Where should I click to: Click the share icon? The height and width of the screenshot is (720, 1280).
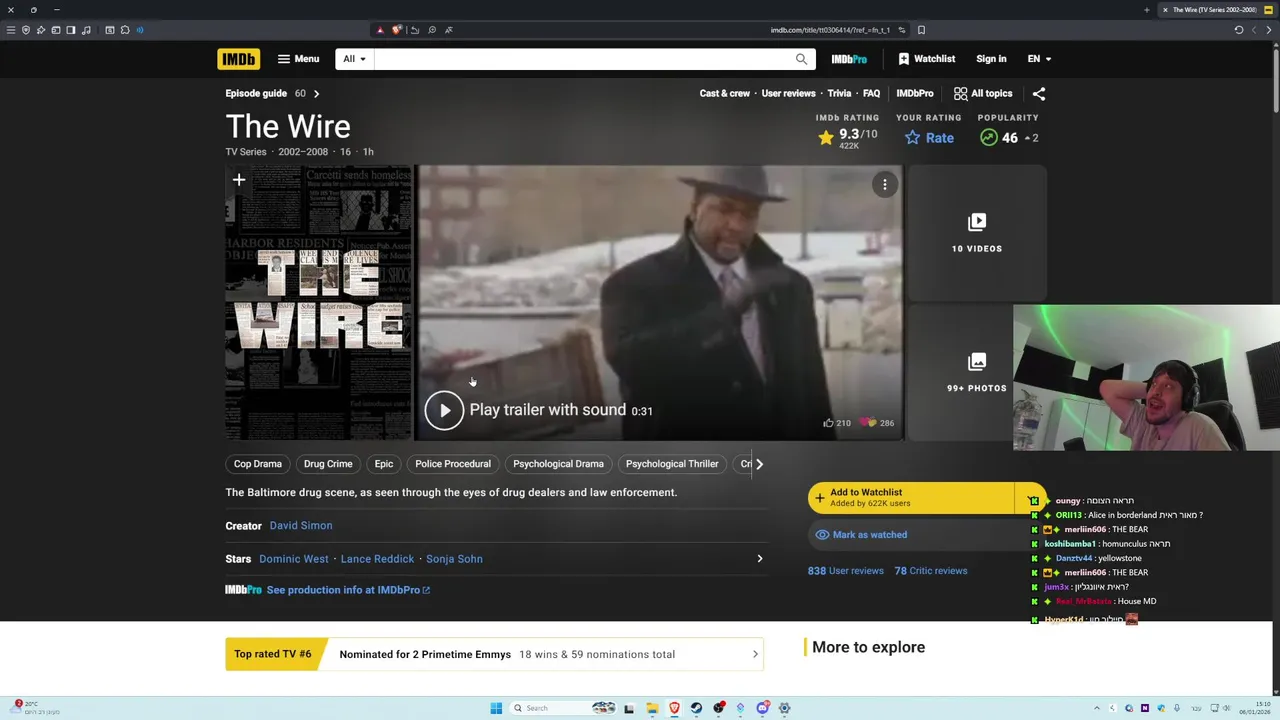[1039, 94]
